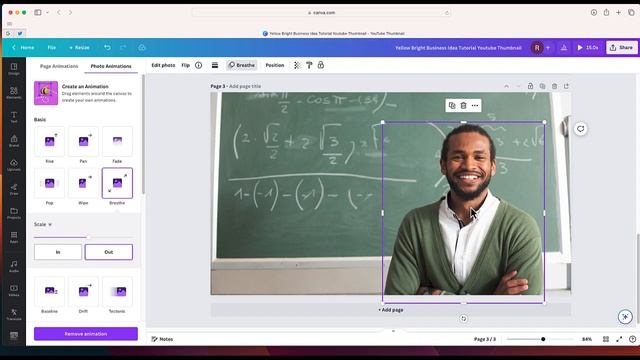The image size is (640, 360).
Task: Open the transparency icon in toolbar
Action: coord(297,65)
